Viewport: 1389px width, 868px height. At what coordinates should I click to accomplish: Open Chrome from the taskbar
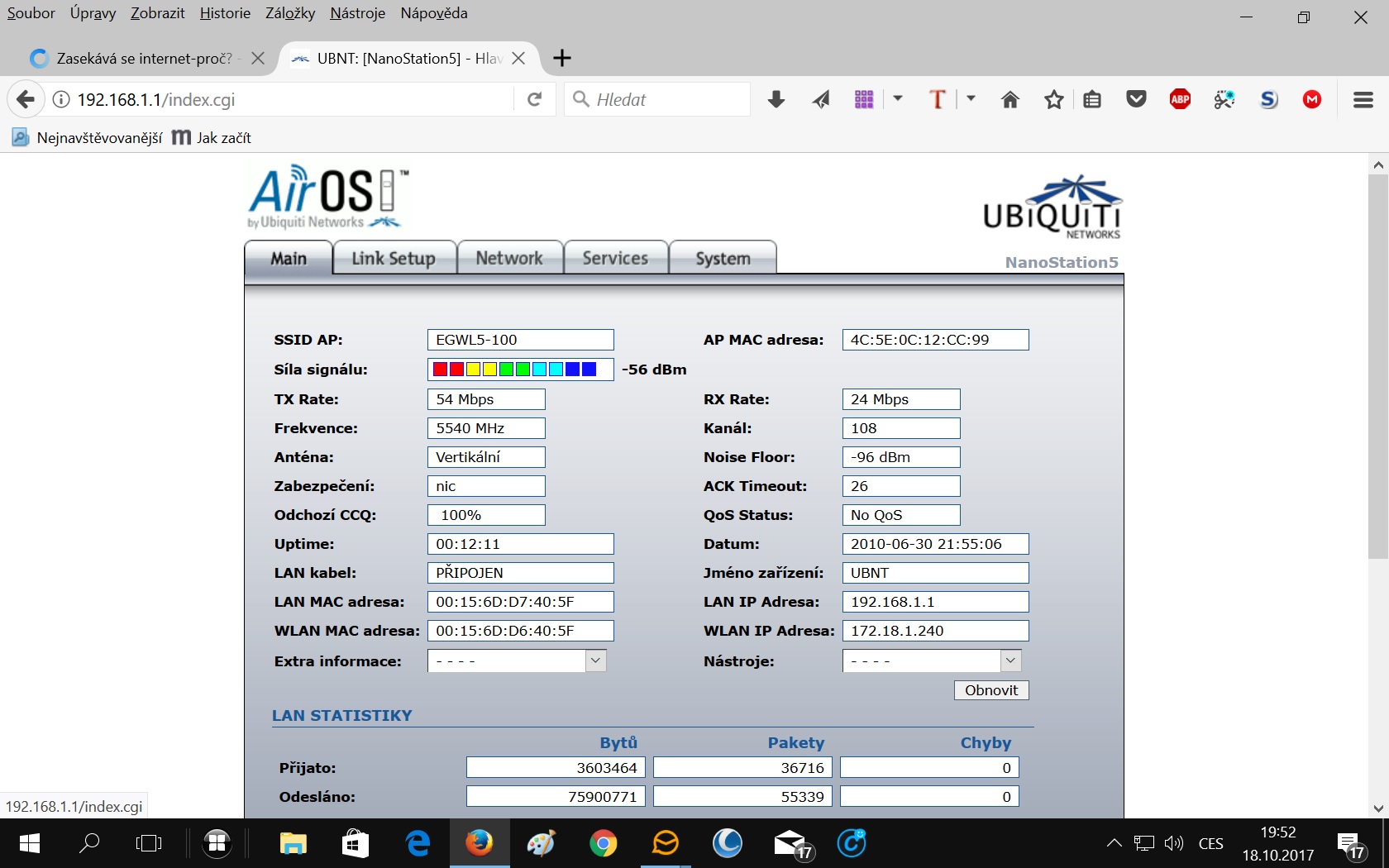603,843
